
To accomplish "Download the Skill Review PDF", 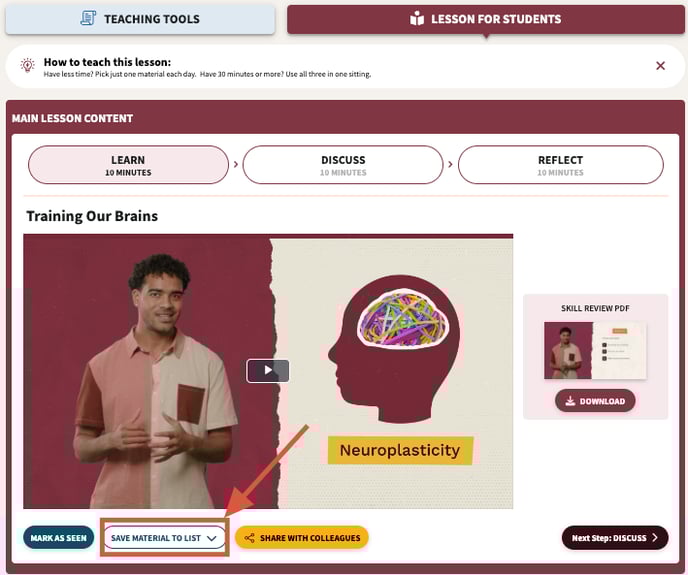I will (x=595, y=401).
